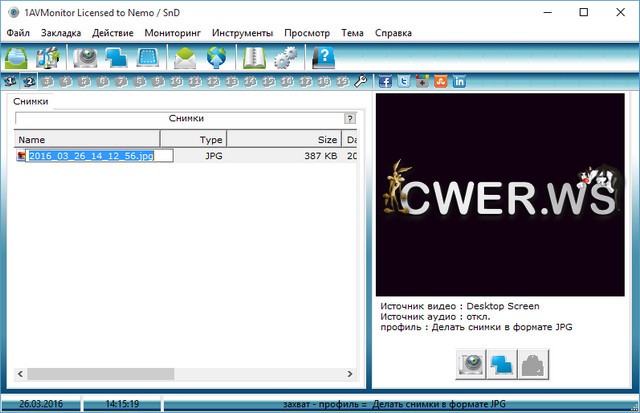Share via the Twitter icon
Viewport: 640px width, 413px height.
click(405, 81)
